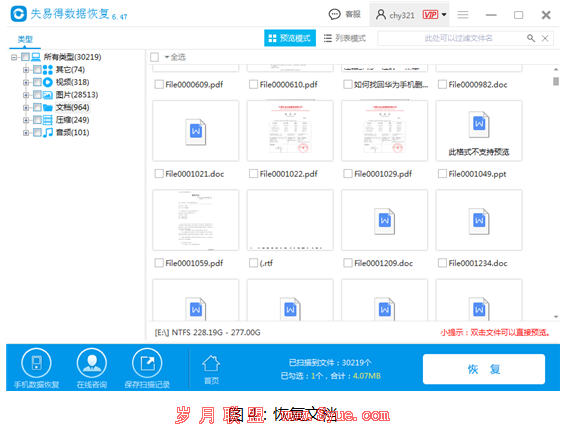The width and height of the screenshot is (562, 425).
Task: Expand the 音频(101) tree node
Action: click(26, 133)
